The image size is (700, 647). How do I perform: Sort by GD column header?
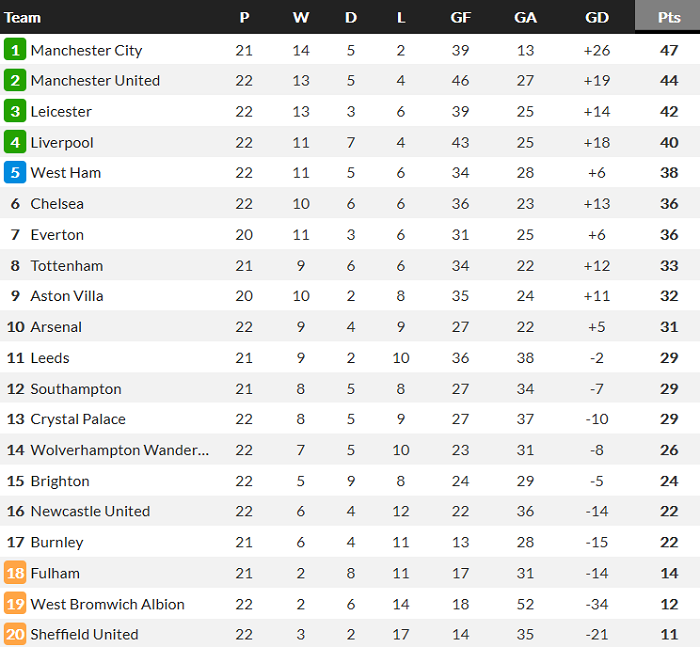tap(597, 17)
